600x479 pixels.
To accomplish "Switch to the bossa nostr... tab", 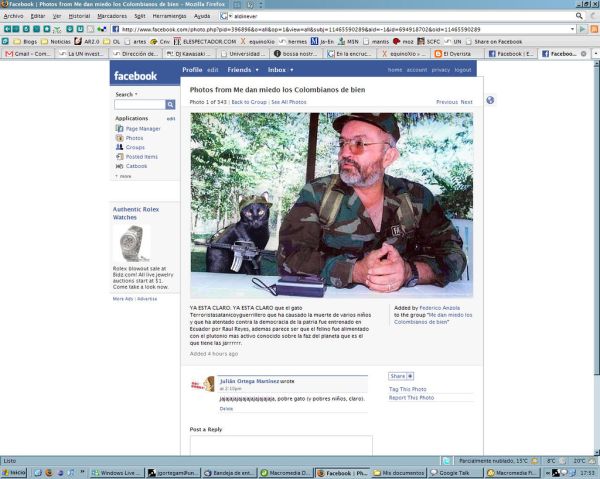I will (x=296, y=54).
